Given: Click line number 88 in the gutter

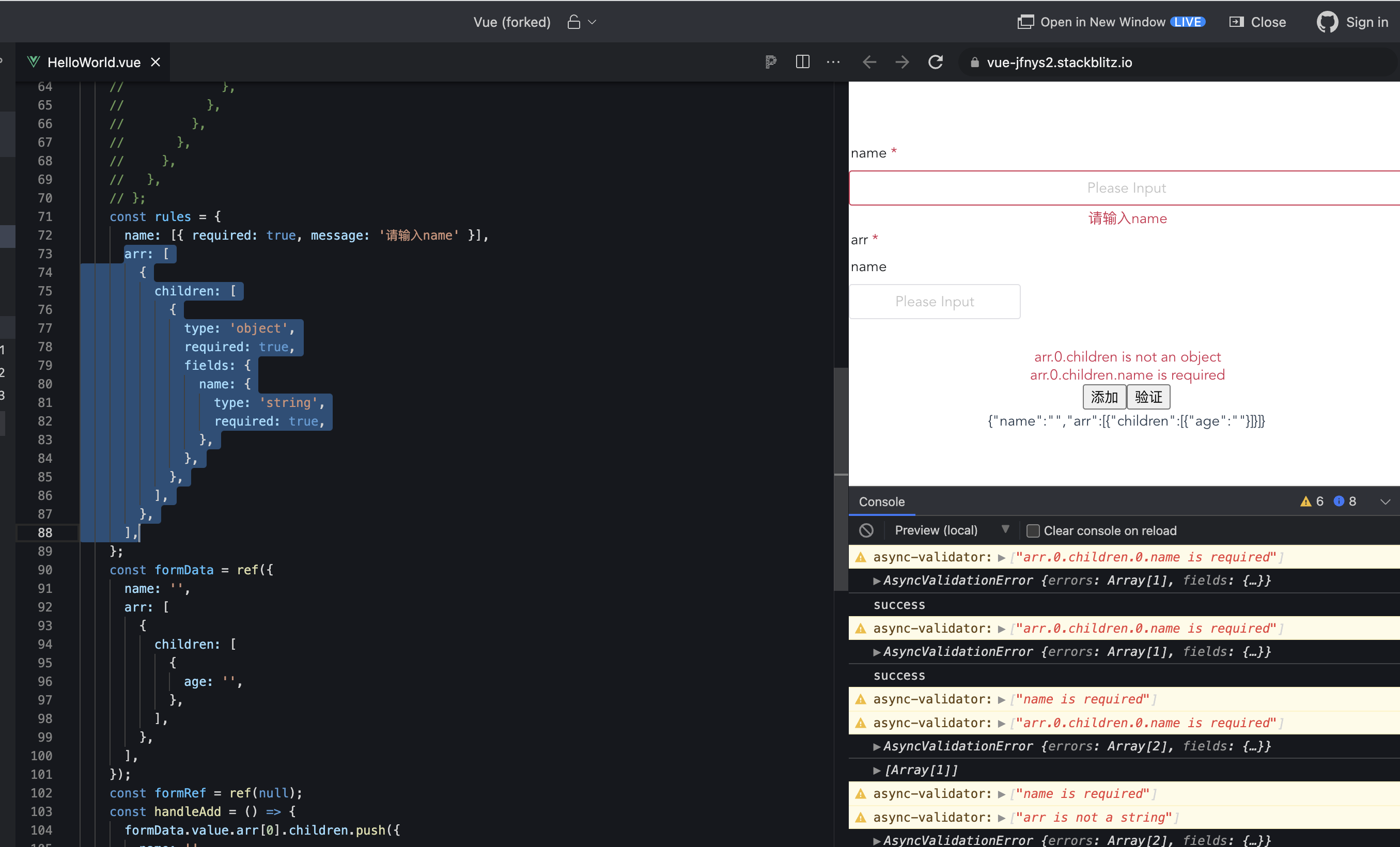Looking at the screenshot, I should tap(45, 533).
